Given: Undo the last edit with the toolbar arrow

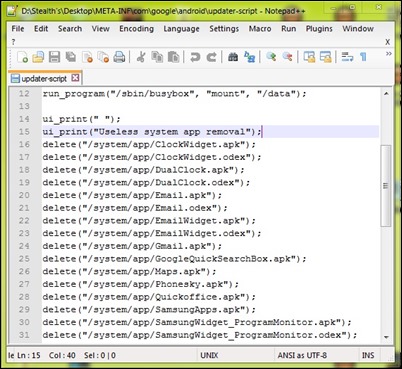Looking at the screenshot, I should tap(195, 57).
